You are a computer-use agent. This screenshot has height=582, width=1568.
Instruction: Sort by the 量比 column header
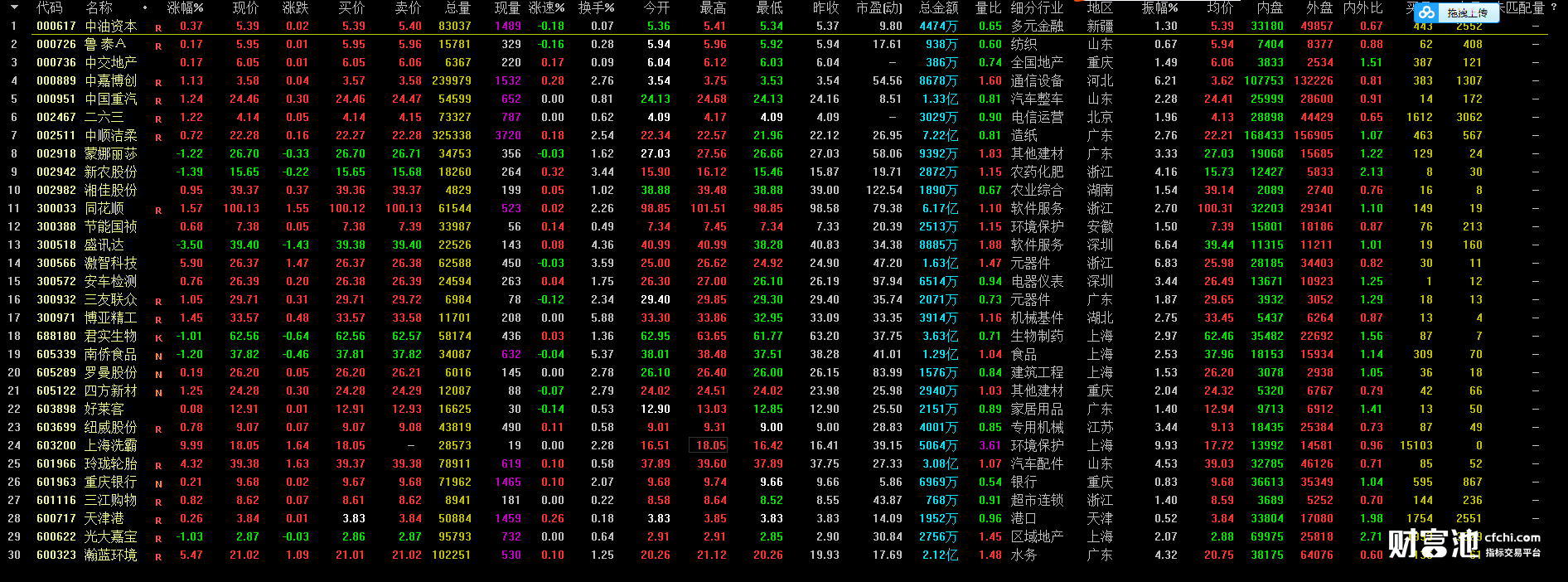pos(989,7)
